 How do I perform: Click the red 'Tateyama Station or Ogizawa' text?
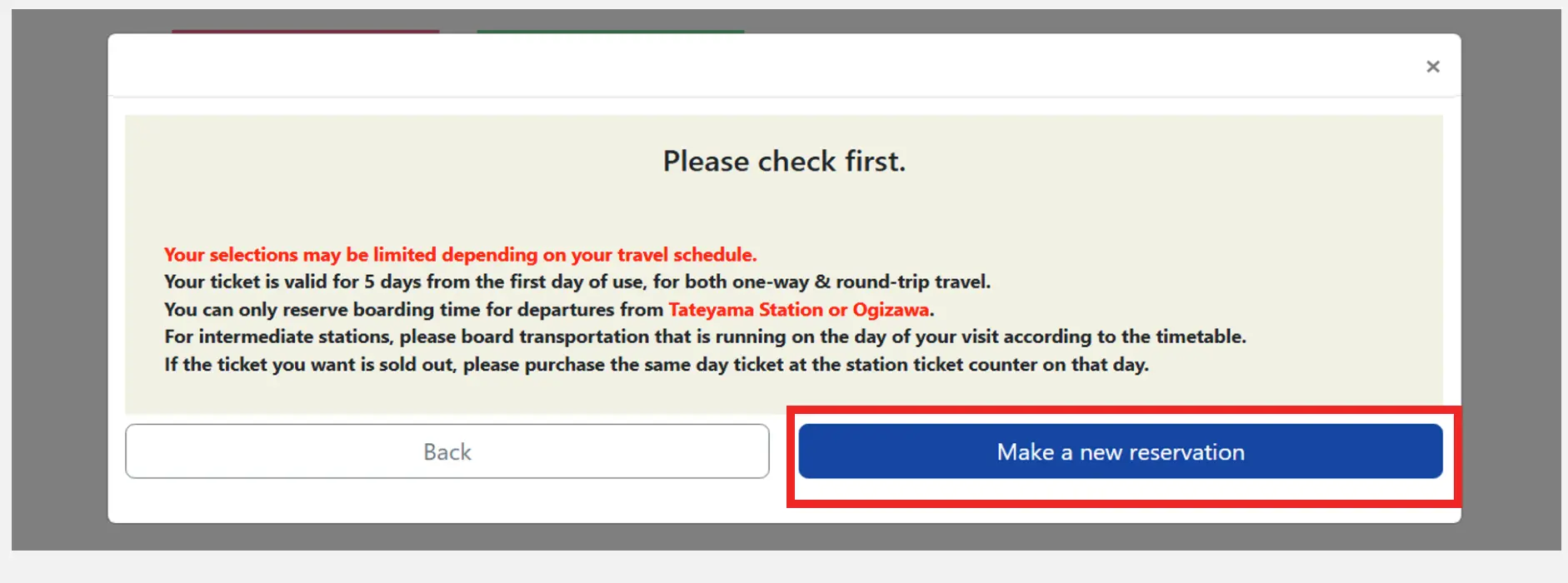pos(798,310)
